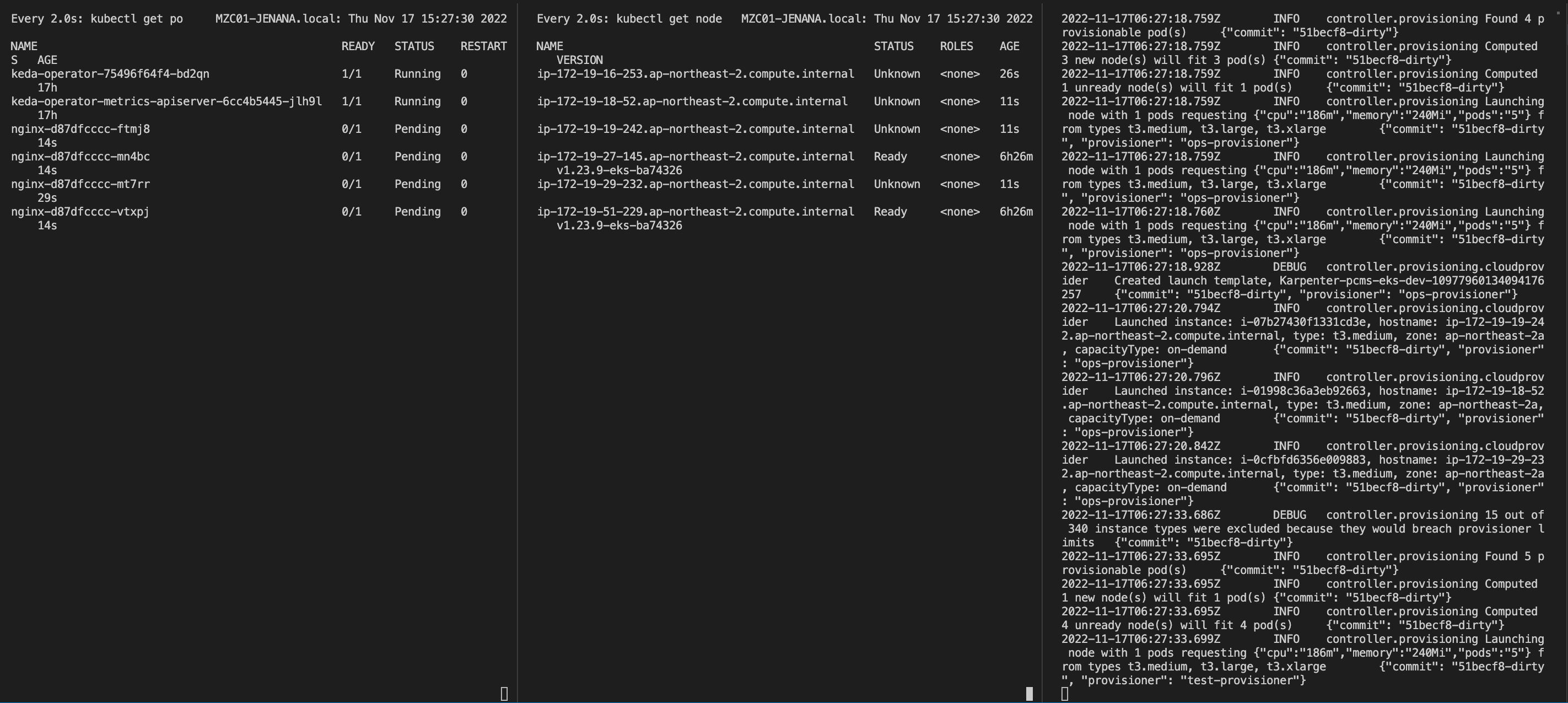Select nginx-d87dfcccc-ftmj8 pod row

(80, 129)
